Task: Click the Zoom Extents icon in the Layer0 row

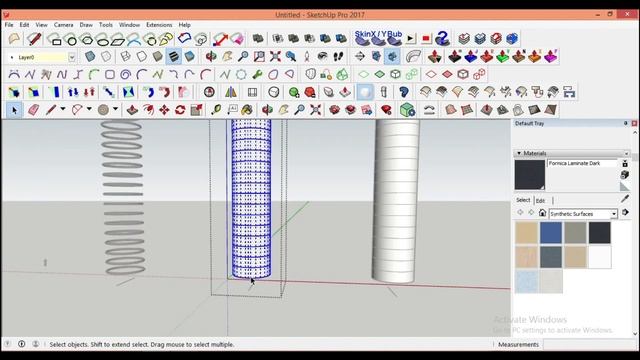Action: pyautogui.click(x=275, y=56)
